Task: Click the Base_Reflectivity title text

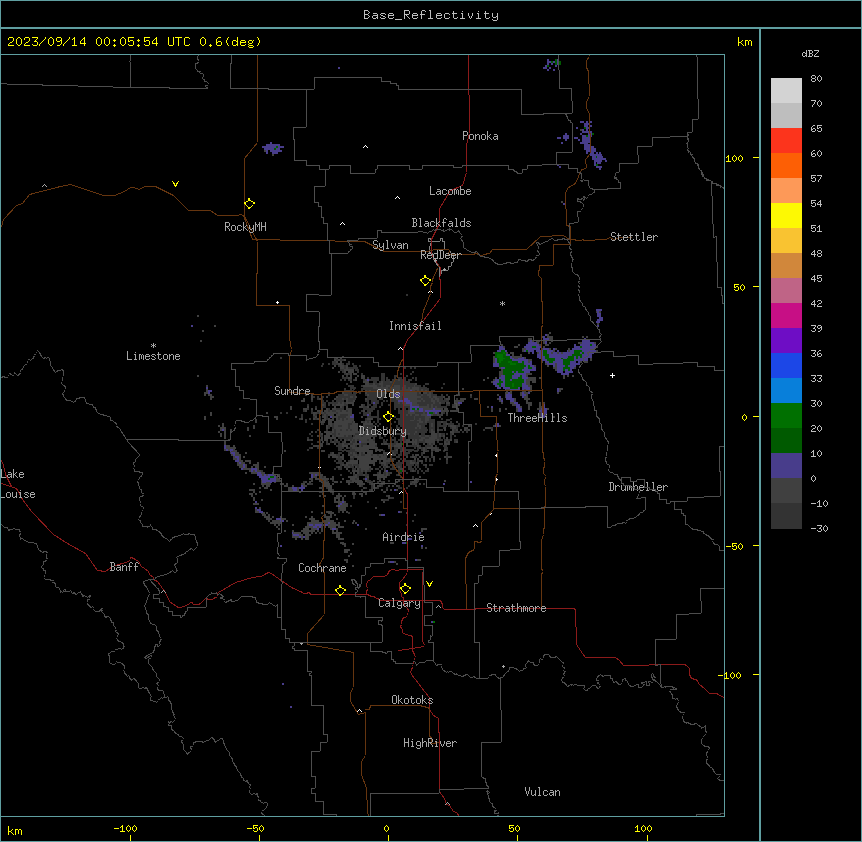Action: click(x=431, y=15)
